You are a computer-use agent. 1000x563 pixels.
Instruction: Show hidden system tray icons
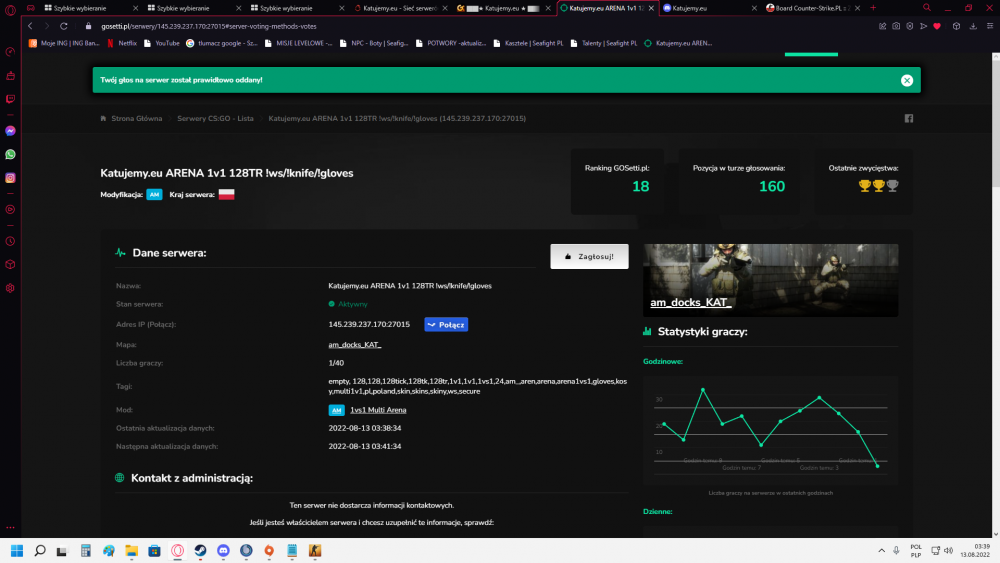tap(881, 550)
